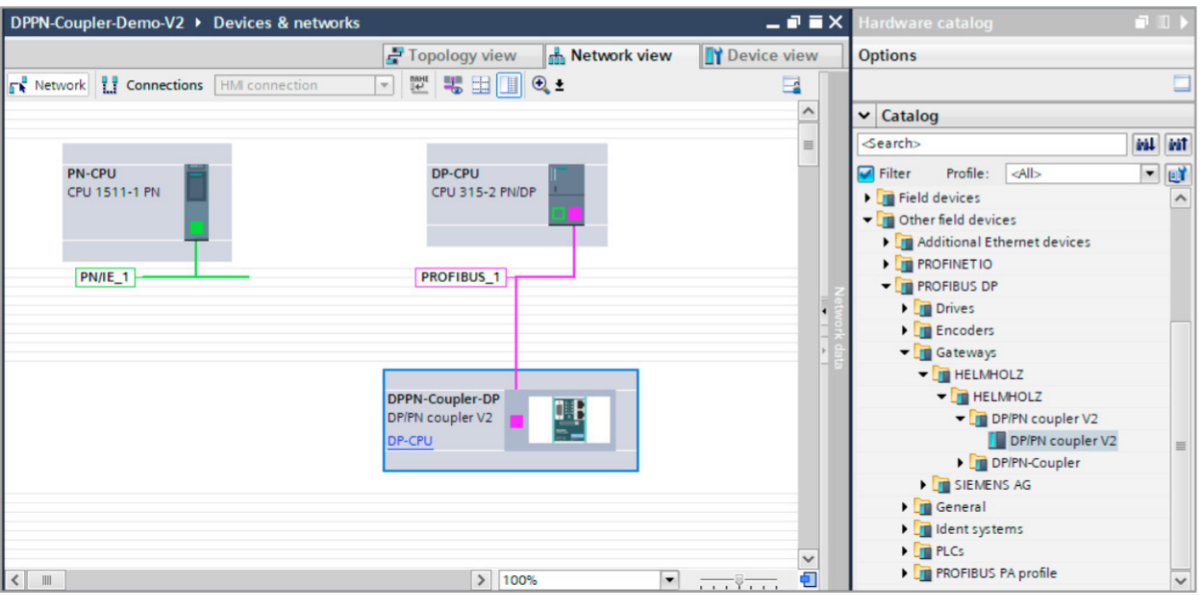Toggle the Network mode button

[x=48, y=86]
